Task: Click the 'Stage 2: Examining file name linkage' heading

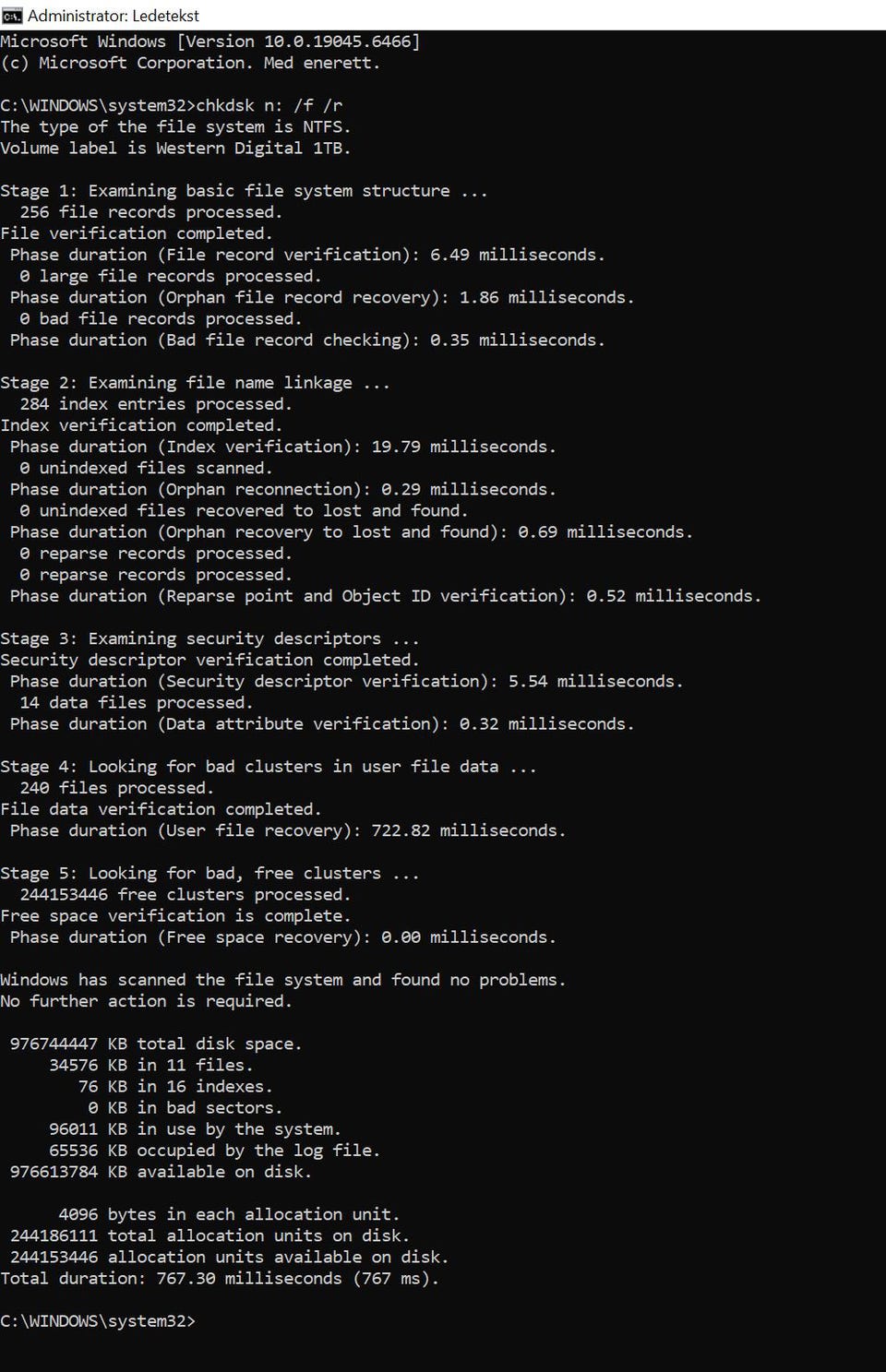Action: (x=195, y=382)
